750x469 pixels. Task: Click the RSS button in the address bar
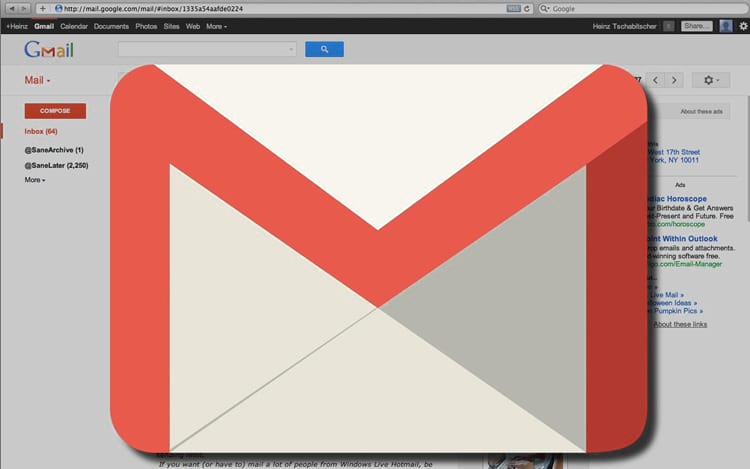(514, 9)
